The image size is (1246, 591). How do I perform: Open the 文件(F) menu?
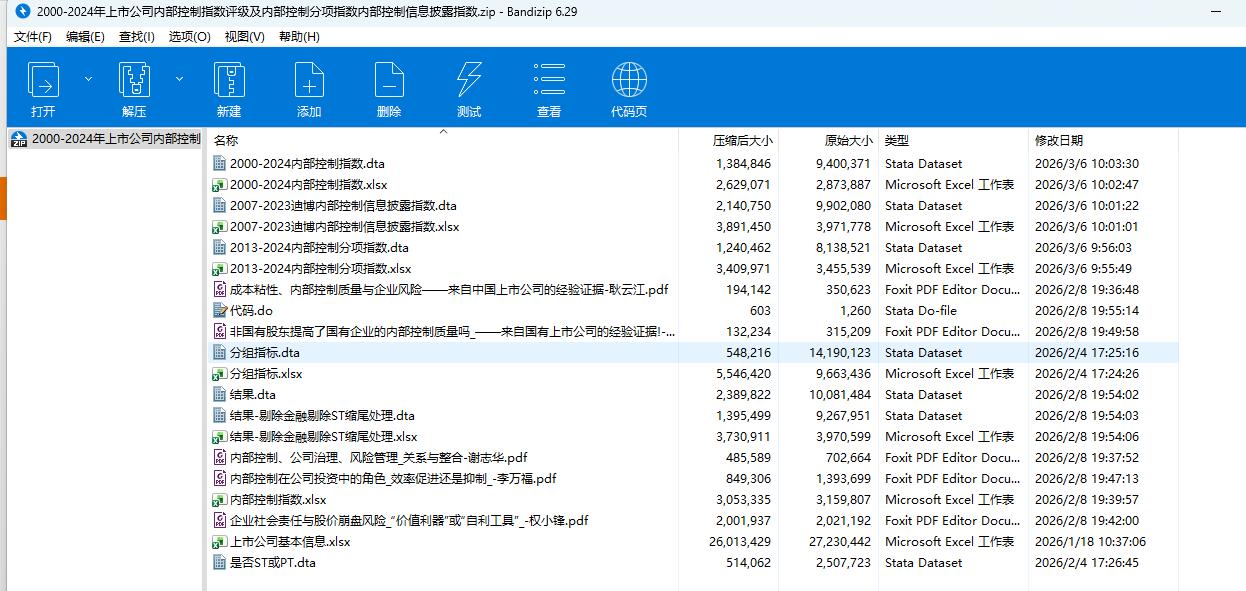pyautogui.click(x=33, y=36)
